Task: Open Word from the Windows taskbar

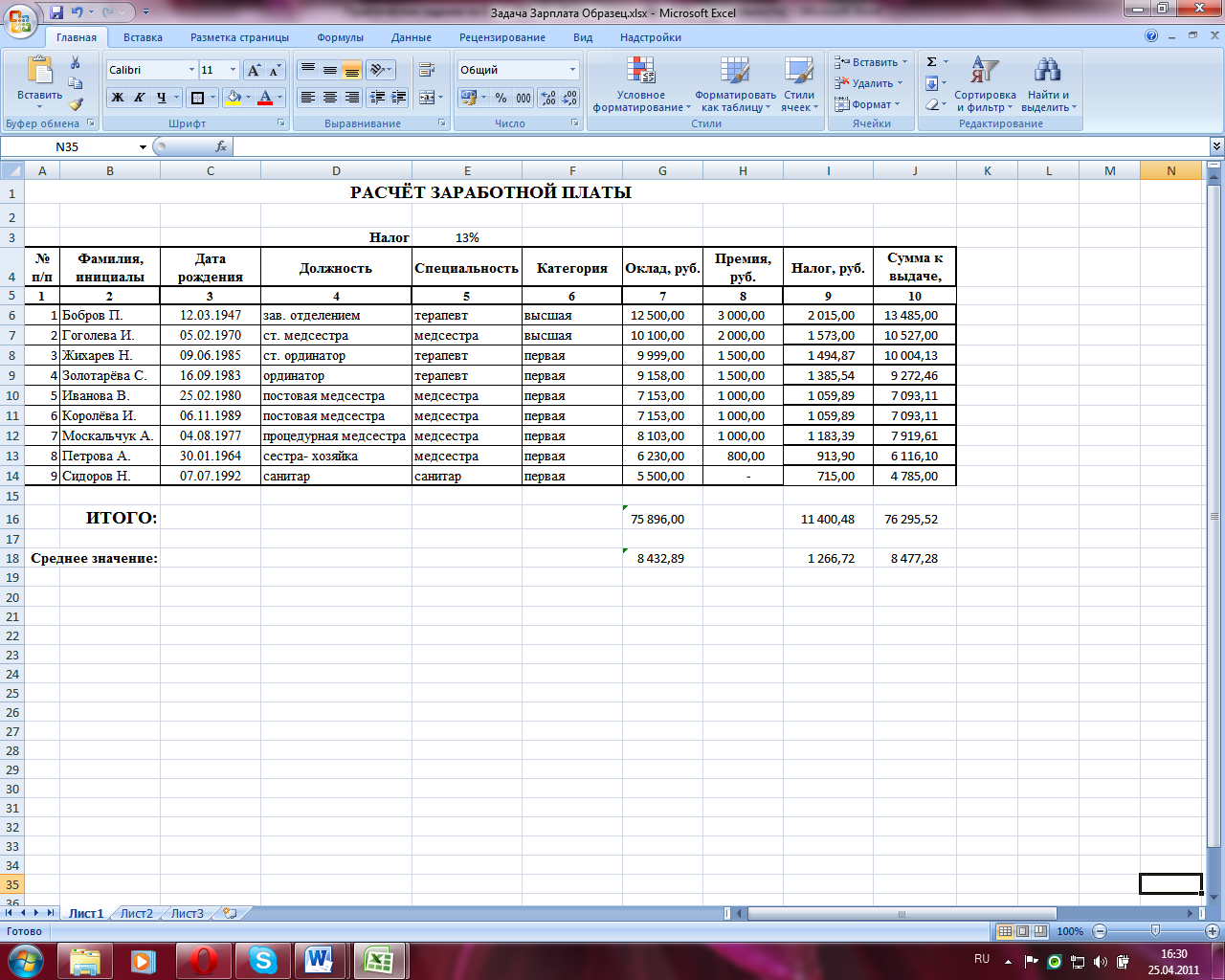Action: point(320,960)
